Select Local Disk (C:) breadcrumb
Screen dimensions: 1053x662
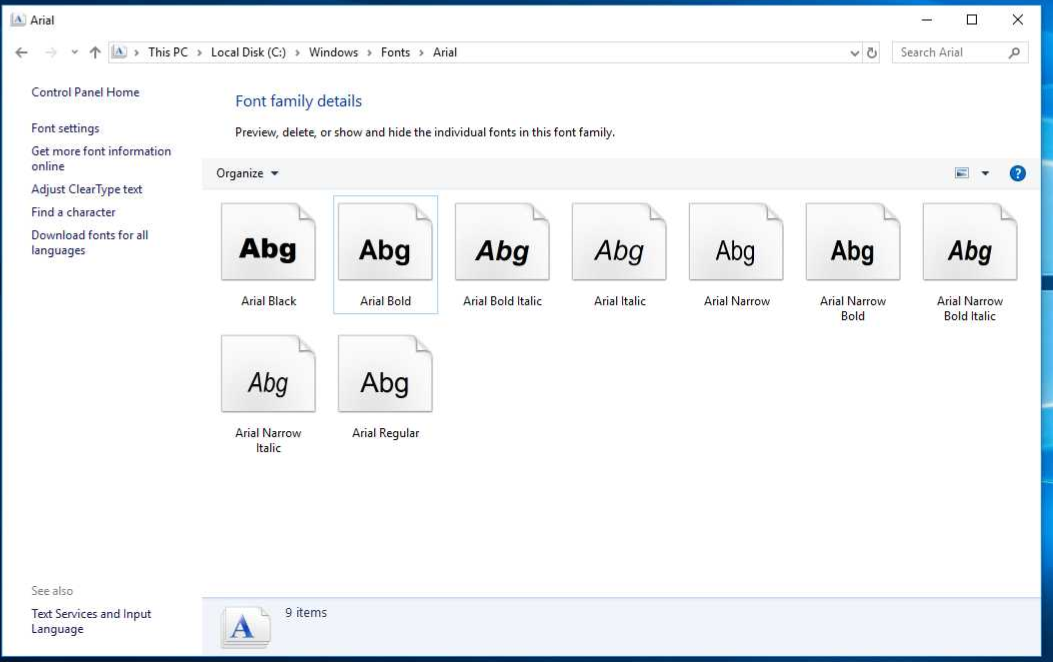(248, 52)
